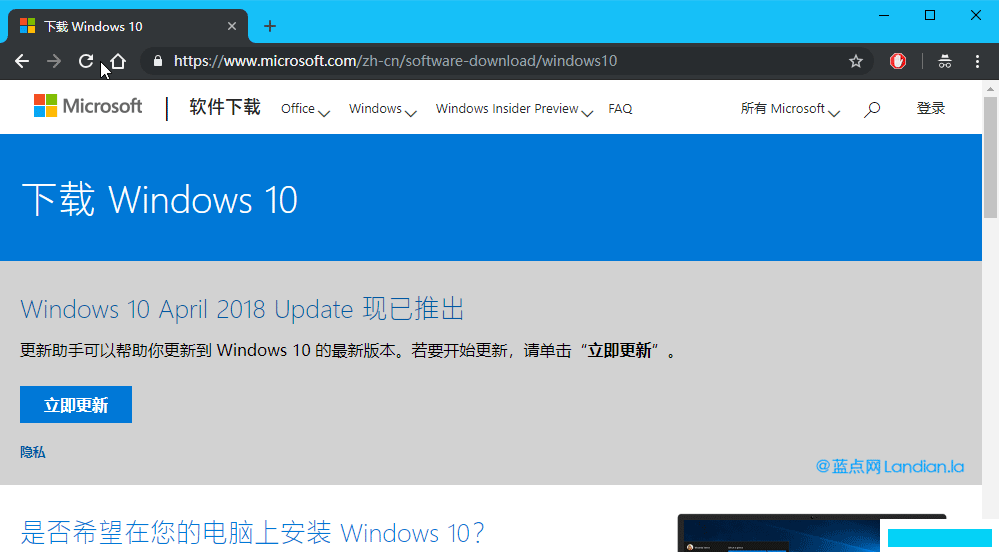This screenshot has width=999, height=552.
Task: Open the browser home page
Action: tap(118, 61)
